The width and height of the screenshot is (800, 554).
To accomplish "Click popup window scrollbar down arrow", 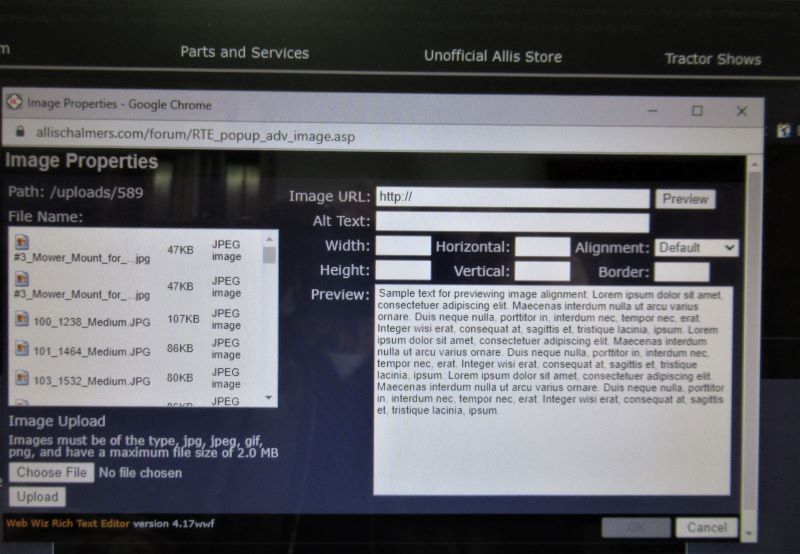I will (x=748, y=534).
